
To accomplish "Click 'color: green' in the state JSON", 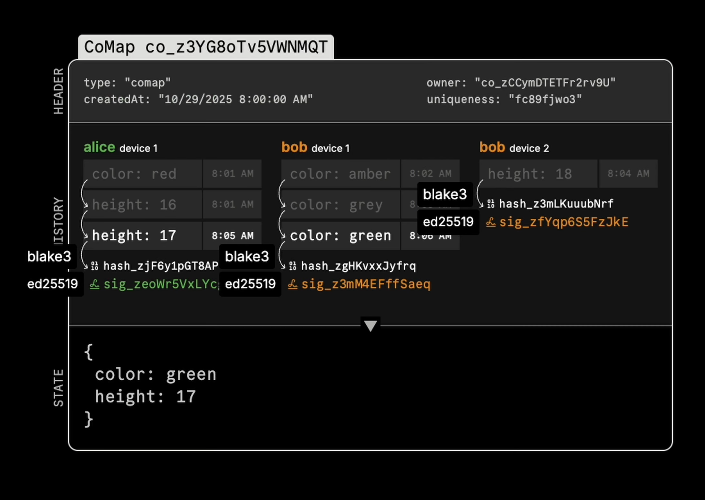I will [156, 374].
